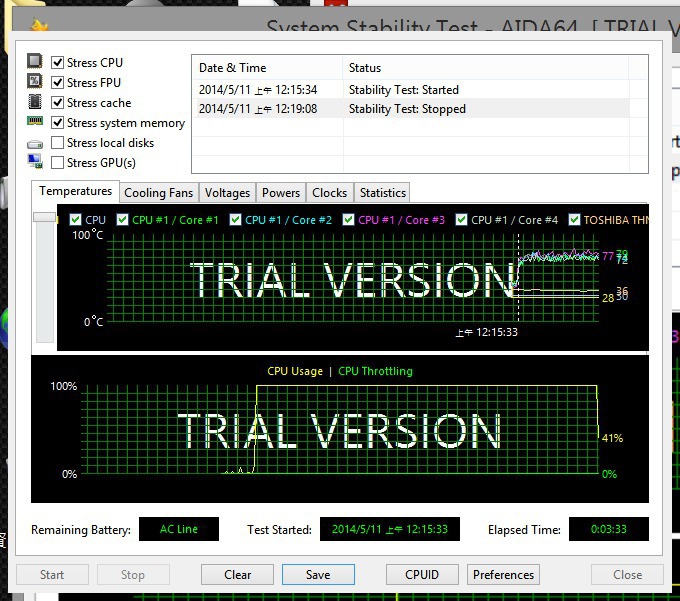Viewport: 680px width, 601px height.
Task: Click the Stop button
Action: 133,575
